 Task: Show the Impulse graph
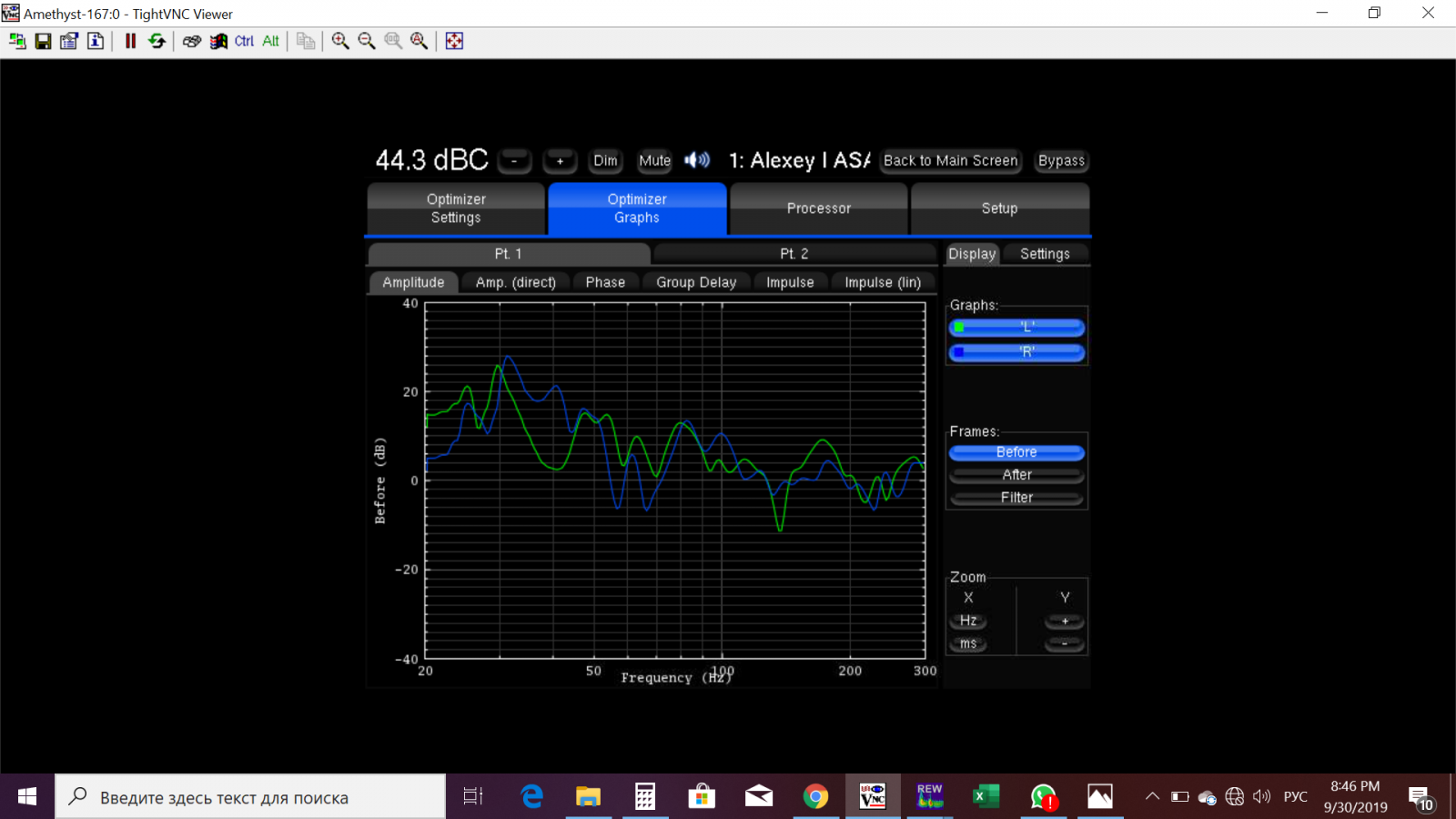coord(790,283)
